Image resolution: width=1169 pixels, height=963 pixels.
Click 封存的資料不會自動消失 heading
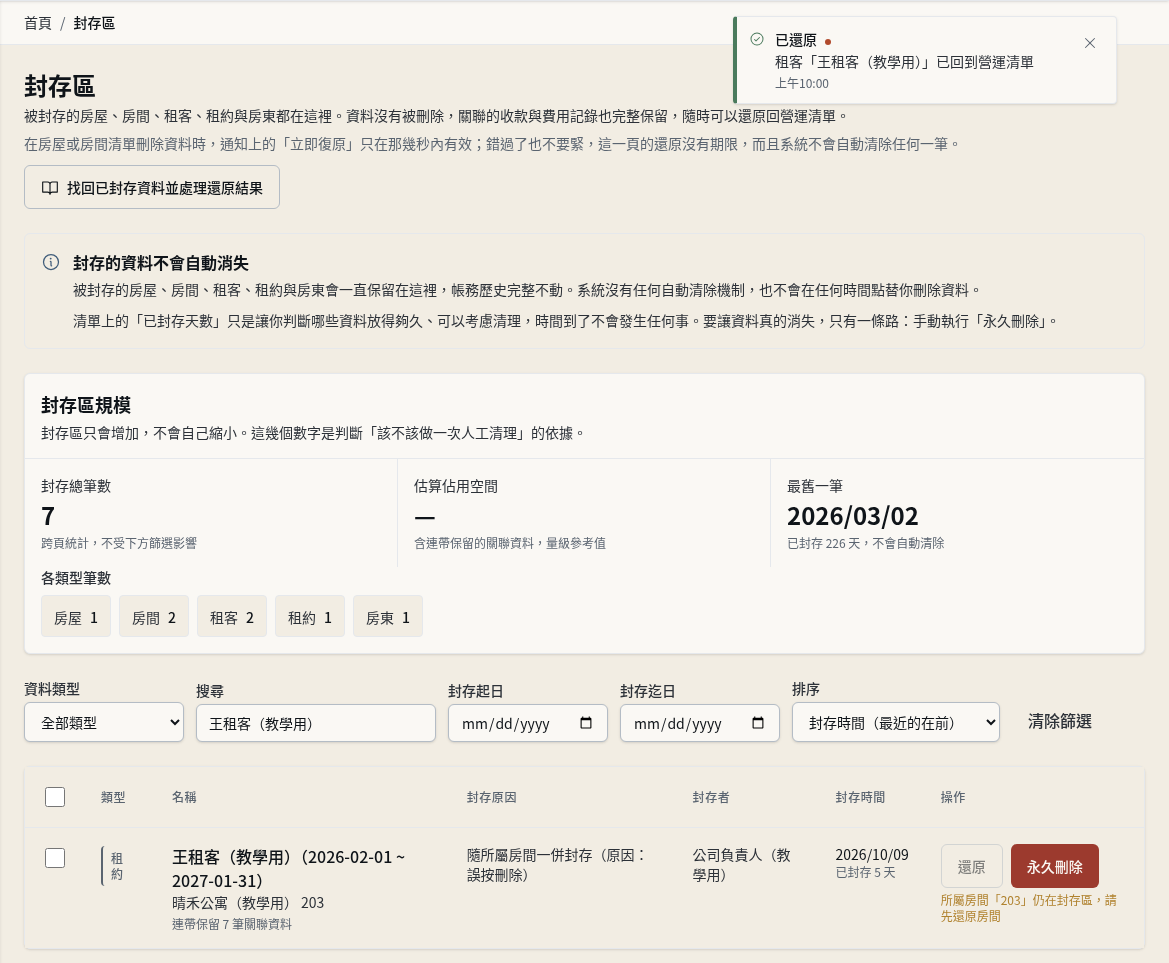pos(161,262)
